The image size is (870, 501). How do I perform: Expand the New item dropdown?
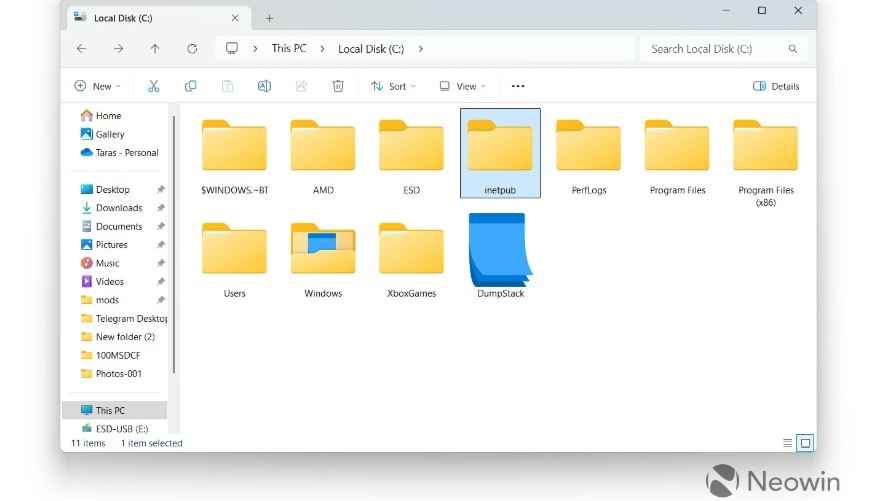click(97, 86)
